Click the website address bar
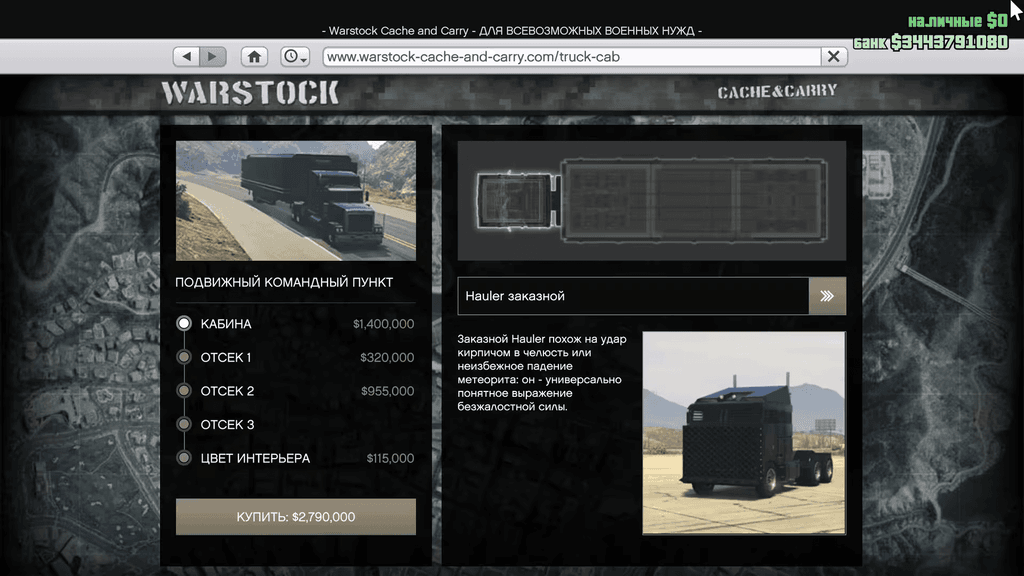Screen dimensions: 1024x576 point(572,57)
